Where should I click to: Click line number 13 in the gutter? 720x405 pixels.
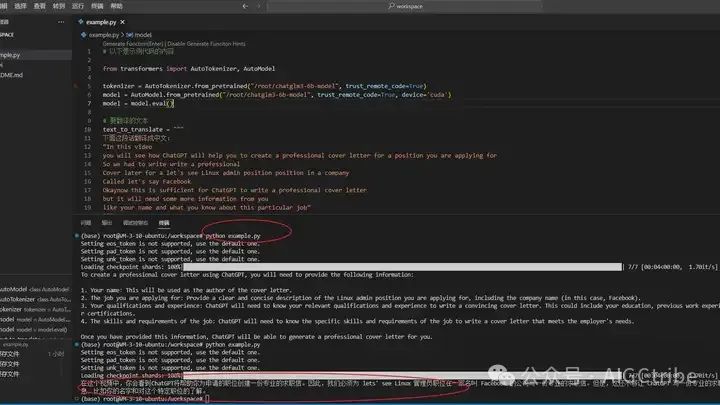[x=87, y=156]
